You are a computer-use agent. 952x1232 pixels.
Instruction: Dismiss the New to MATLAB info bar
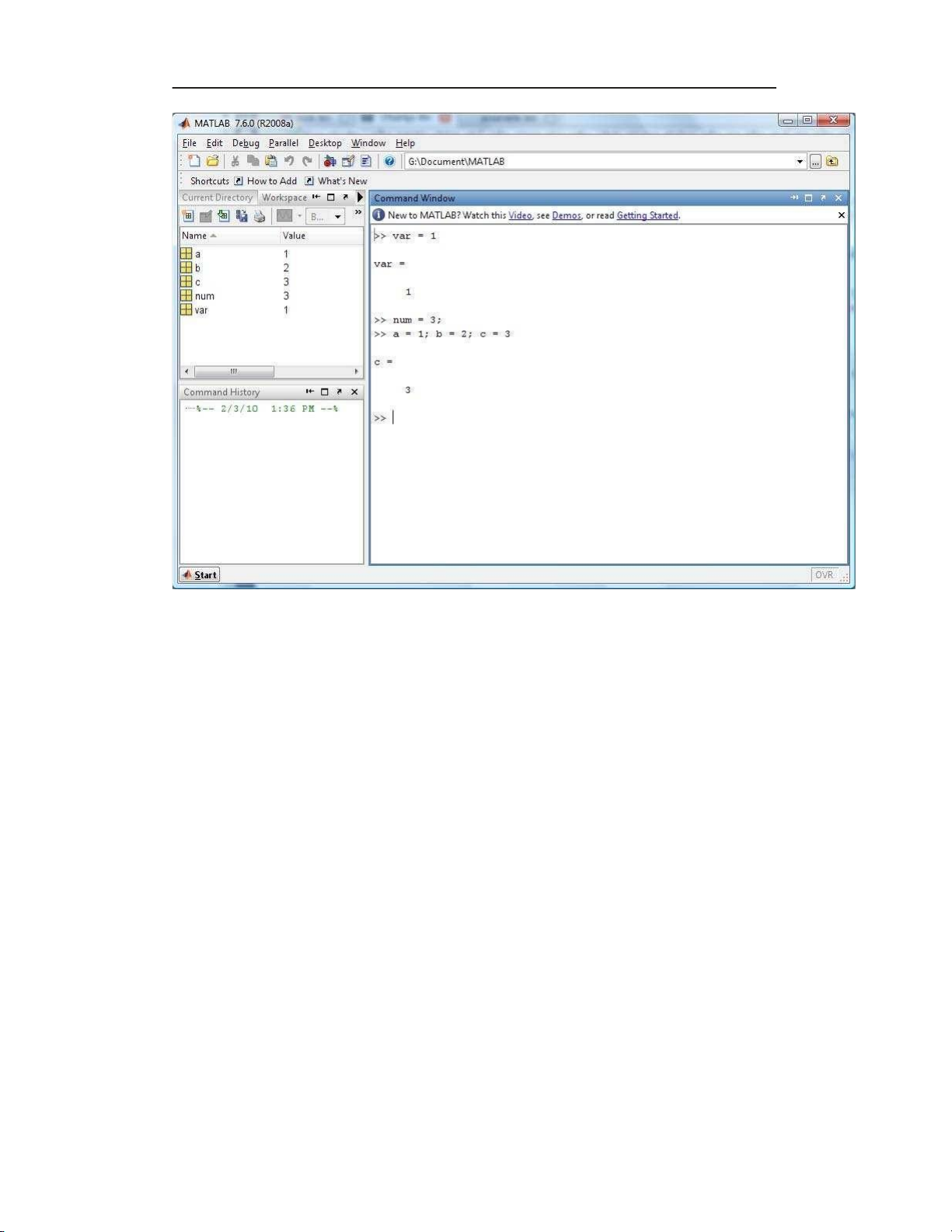tap(842, 215)
